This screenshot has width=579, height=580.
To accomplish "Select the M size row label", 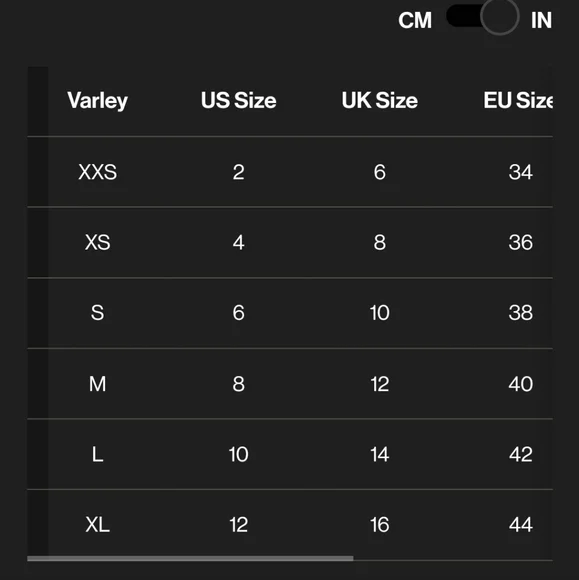I will click(98, 384).
